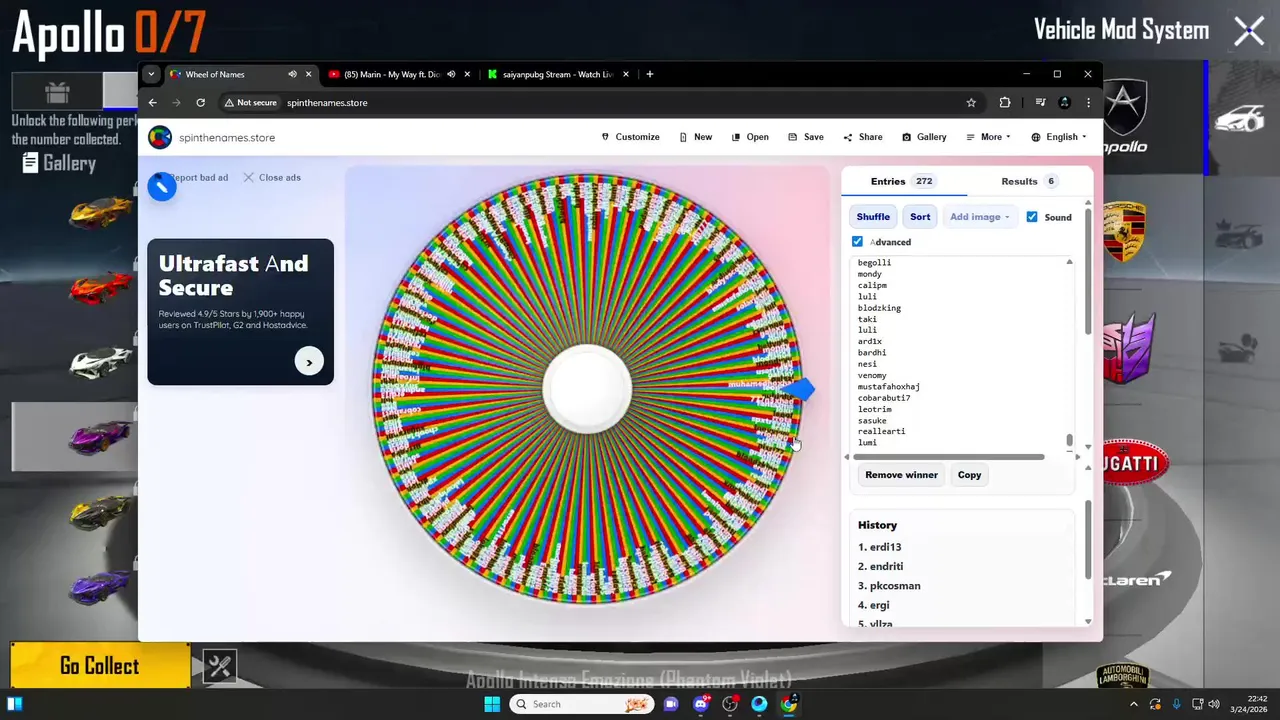The width and height of the screenshot is (1280, 720).
Task: Reload the spinthenames page
Action: tap(200, 102)
